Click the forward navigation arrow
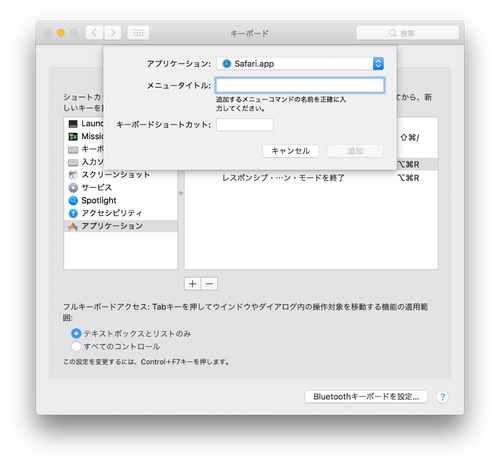The width and height of the screenshot is (500, 466). click(x=113, y=33)
